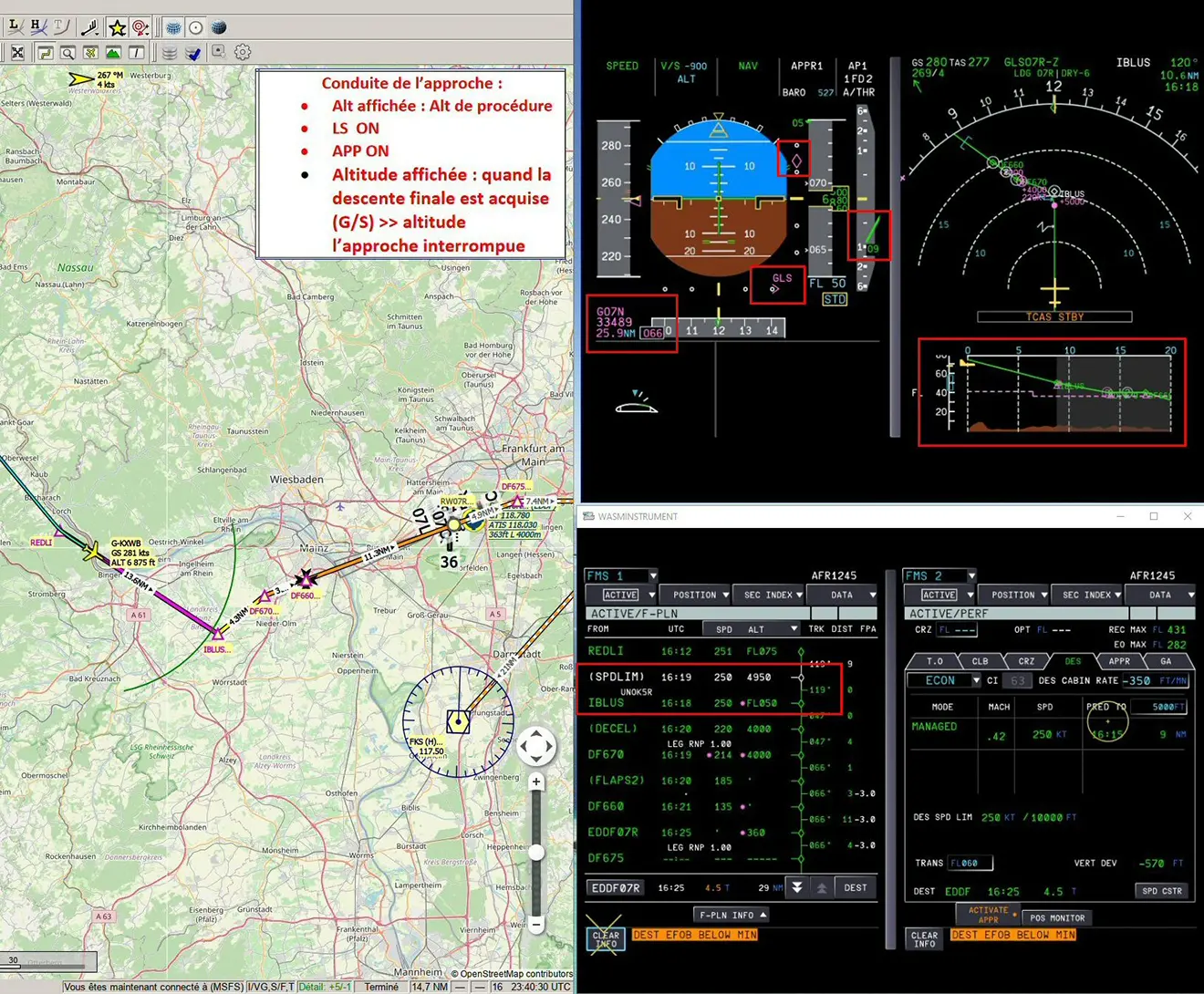Click the SPD CSTR button

1162,891
